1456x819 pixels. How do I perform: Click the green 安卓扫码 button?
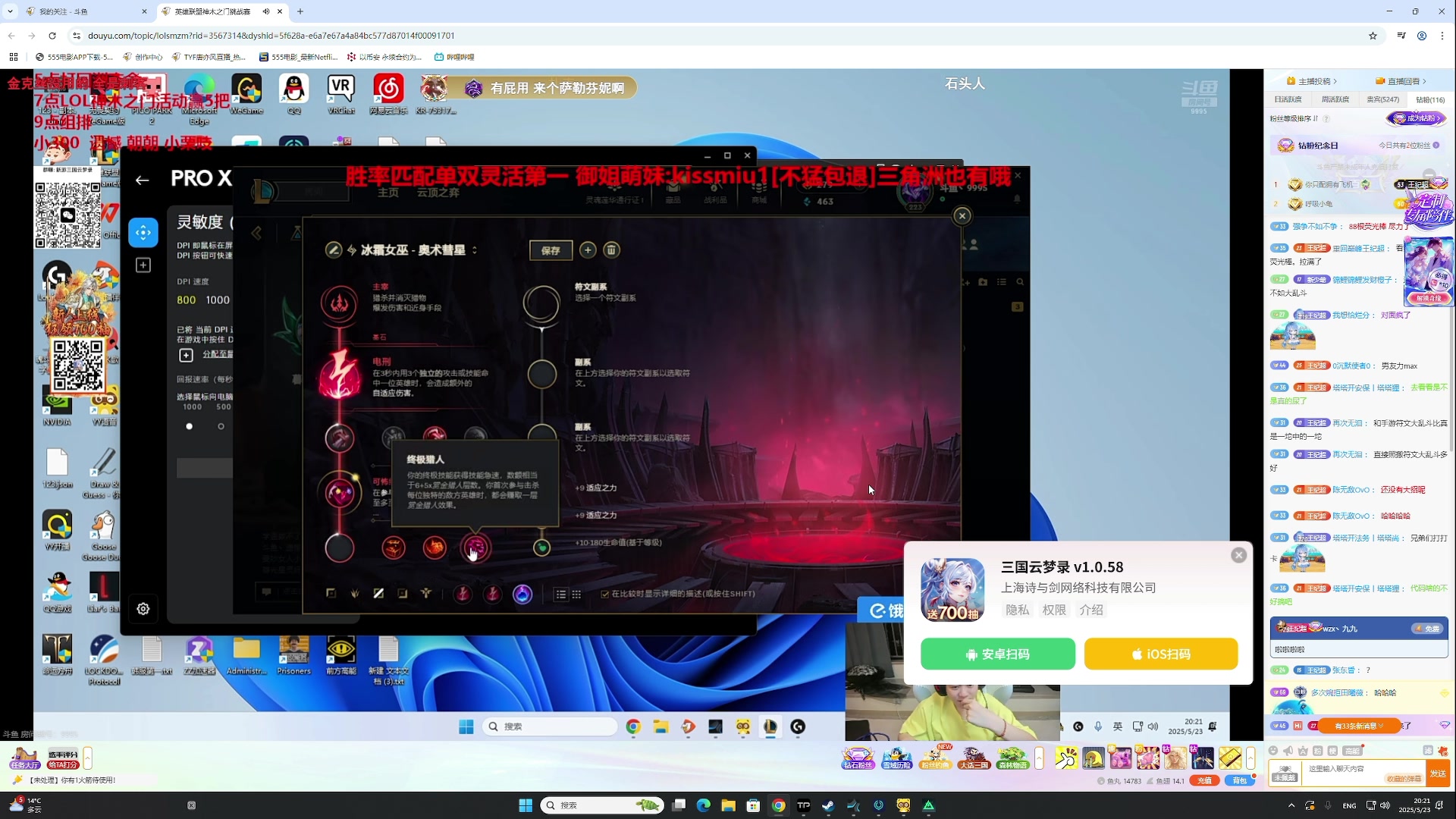coord(998,654)
